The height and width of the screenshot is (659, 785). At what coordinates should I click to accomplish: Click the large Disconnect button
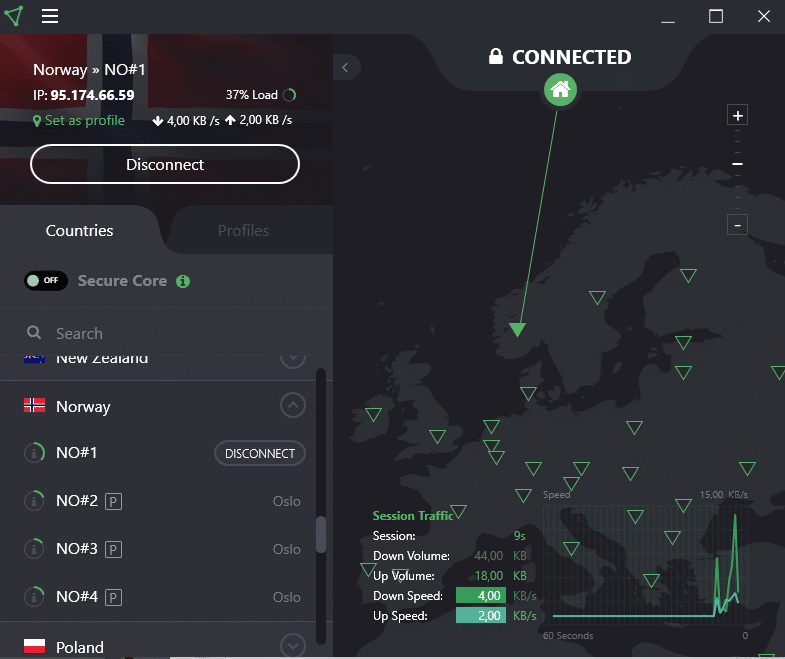click(165, 164)
